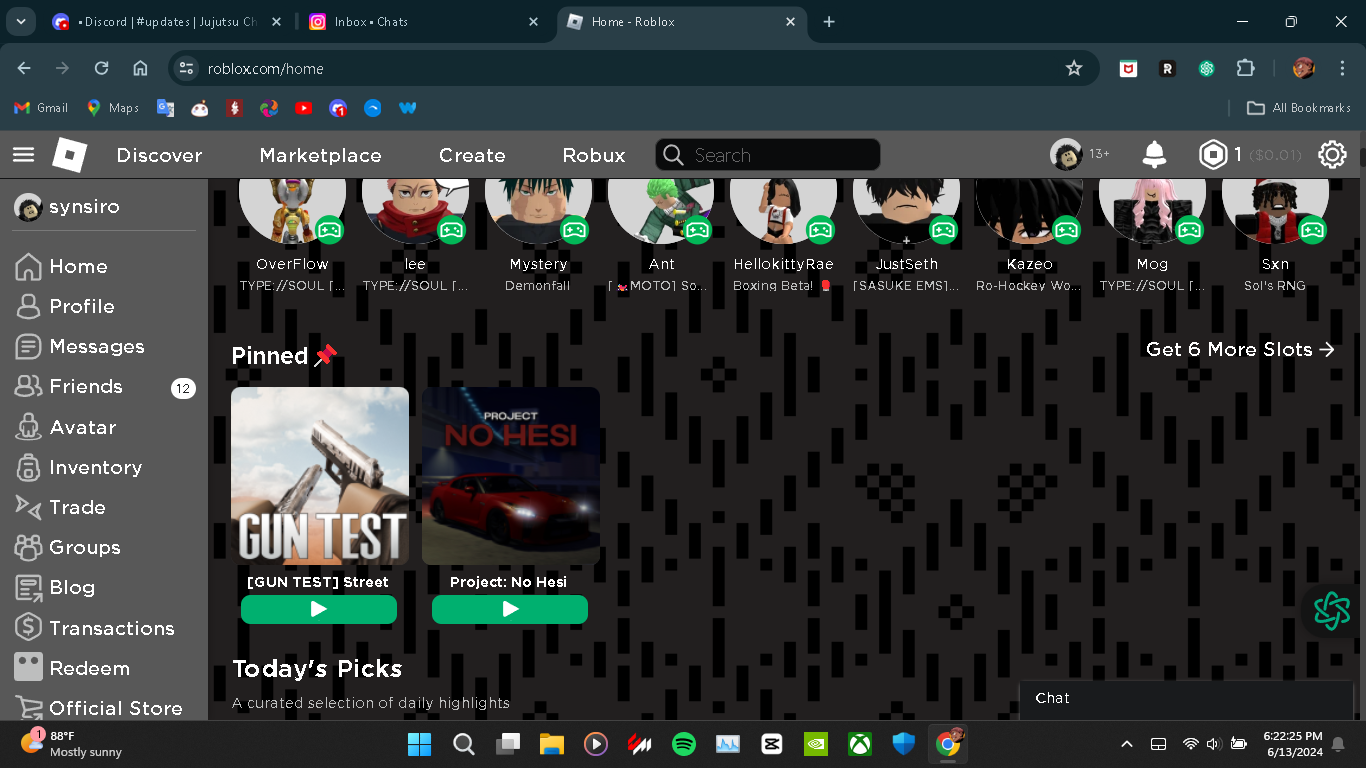Image resolution: width=1366 pixels, height=768 pixels.
Task: Click the Friends count badge 12
Action: 183,388
